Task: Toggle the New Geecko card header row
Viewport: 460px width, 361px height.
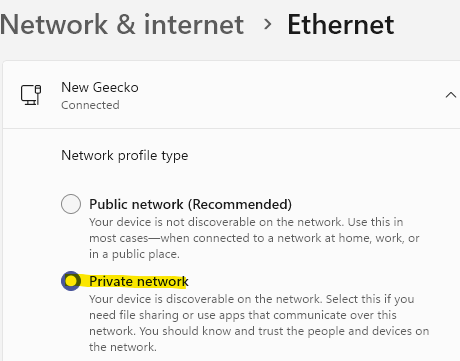Action: pyautogui.click(x=232, y=95)
